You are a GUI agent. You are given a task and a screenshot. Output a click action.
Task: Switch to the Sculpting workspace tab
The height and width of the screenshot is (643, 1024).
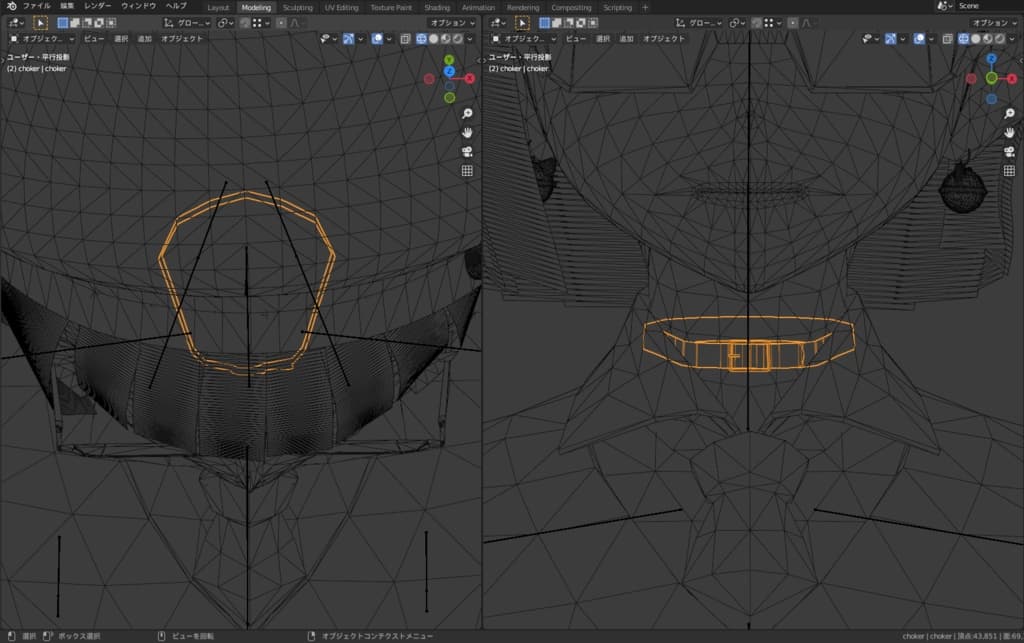(x=297, y=7)
